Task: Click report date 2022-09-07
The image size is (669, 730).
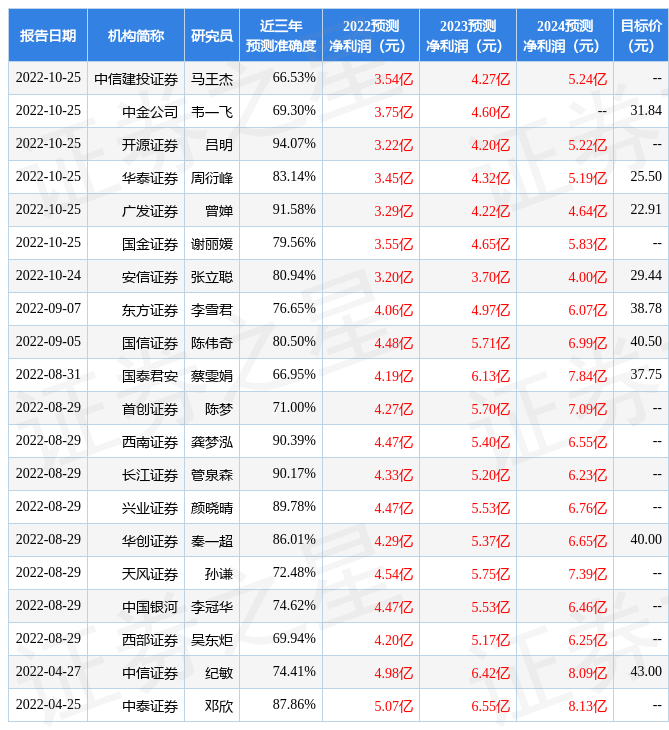Action: tap(48, 309)
